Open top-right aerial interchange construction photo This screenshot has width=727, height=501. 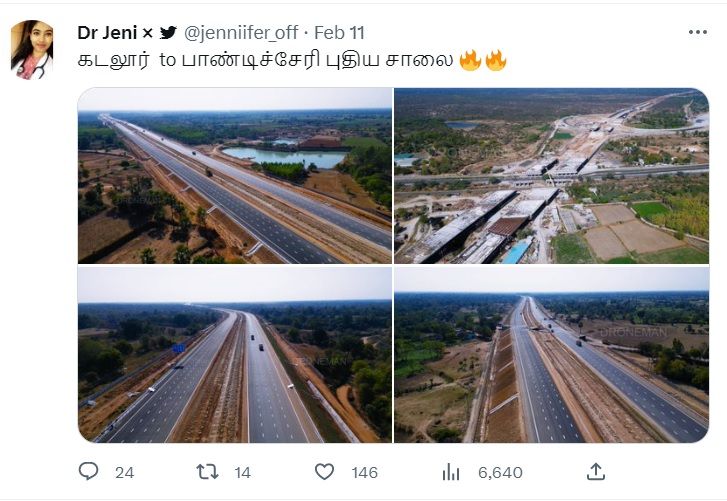[551, 175]
